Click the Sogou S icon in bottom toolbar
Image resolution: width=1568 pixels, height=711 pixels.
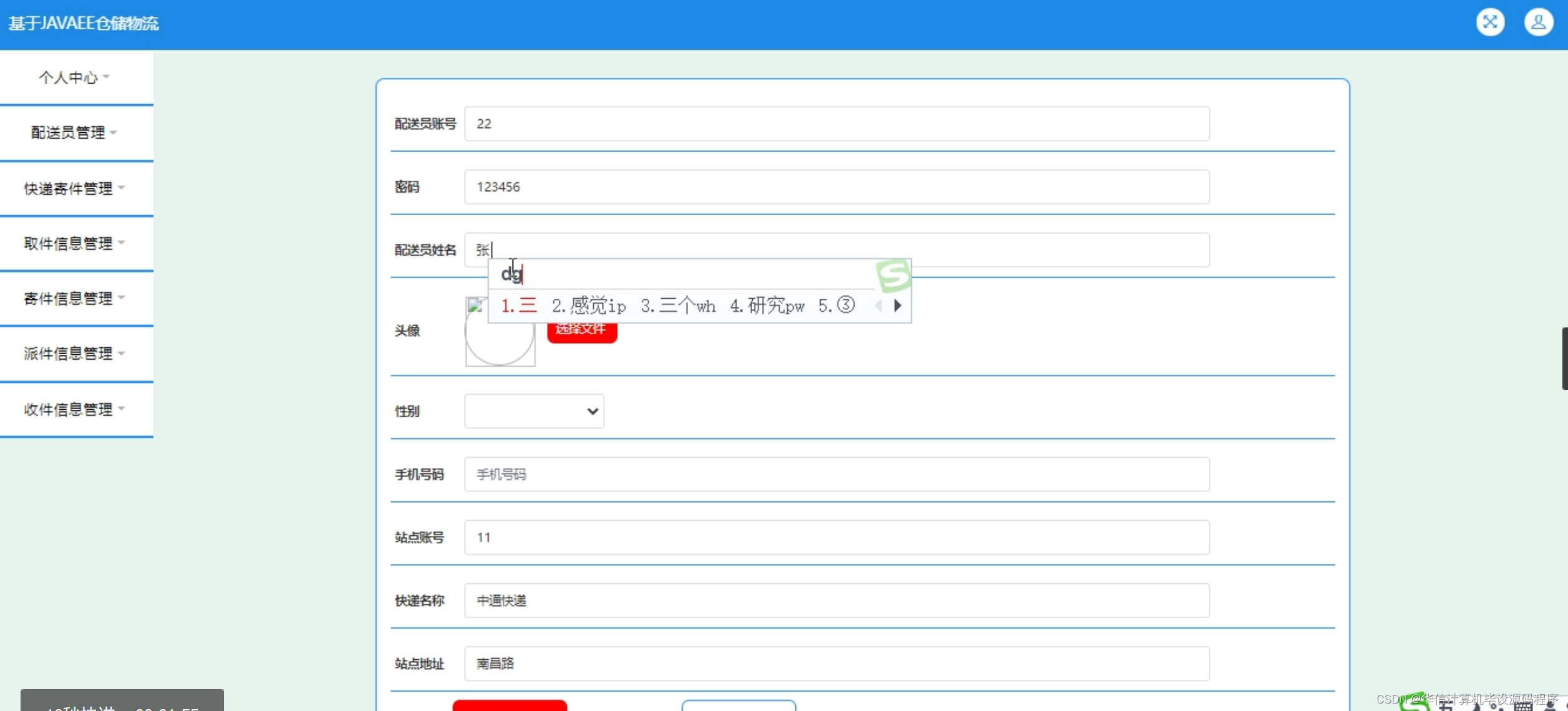(x=1415, y=705)
